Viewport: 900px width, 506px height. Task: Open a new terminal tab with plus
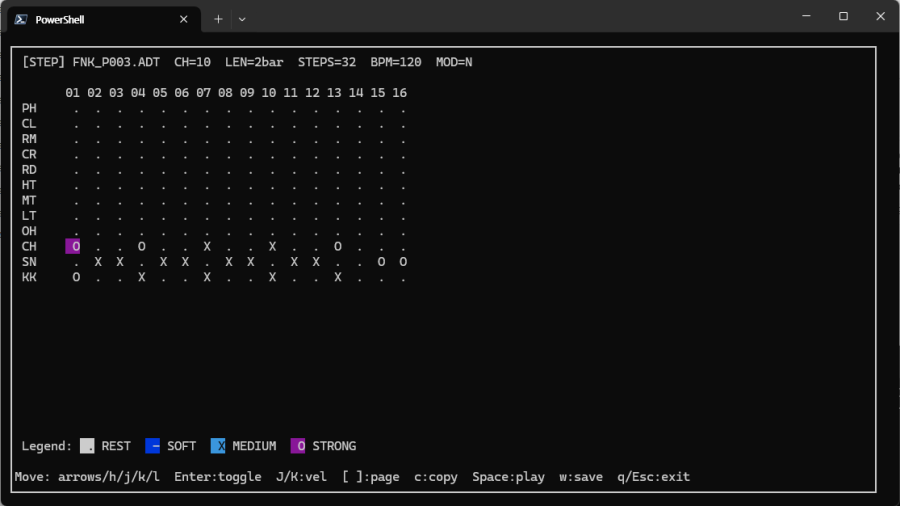(218, 19)
